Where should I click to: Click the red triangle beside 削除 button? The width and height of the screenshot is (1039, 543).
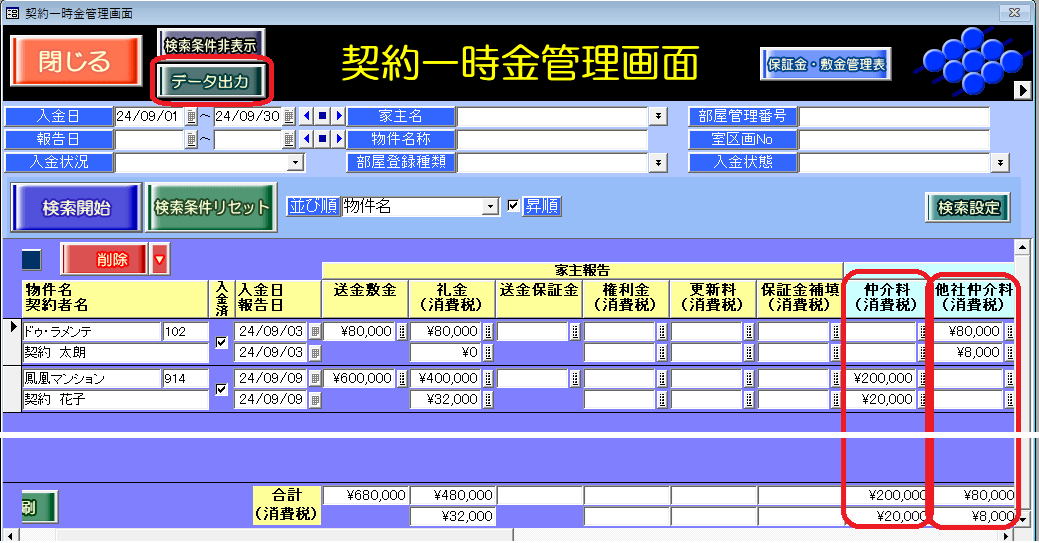tap(160, 260)
